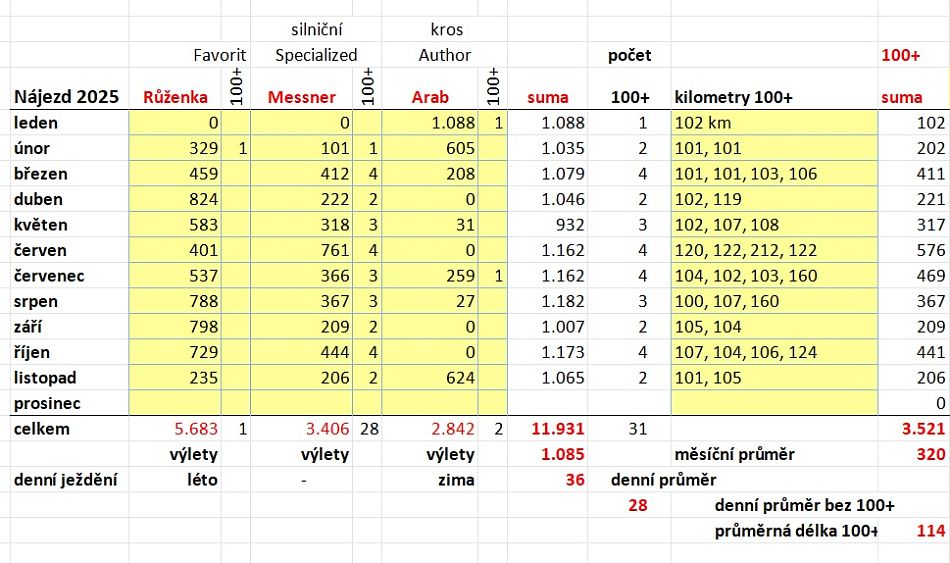Select the kilometry 100+ header cell
The height and width of the screenshot is (563, 950).
point(734,97)
